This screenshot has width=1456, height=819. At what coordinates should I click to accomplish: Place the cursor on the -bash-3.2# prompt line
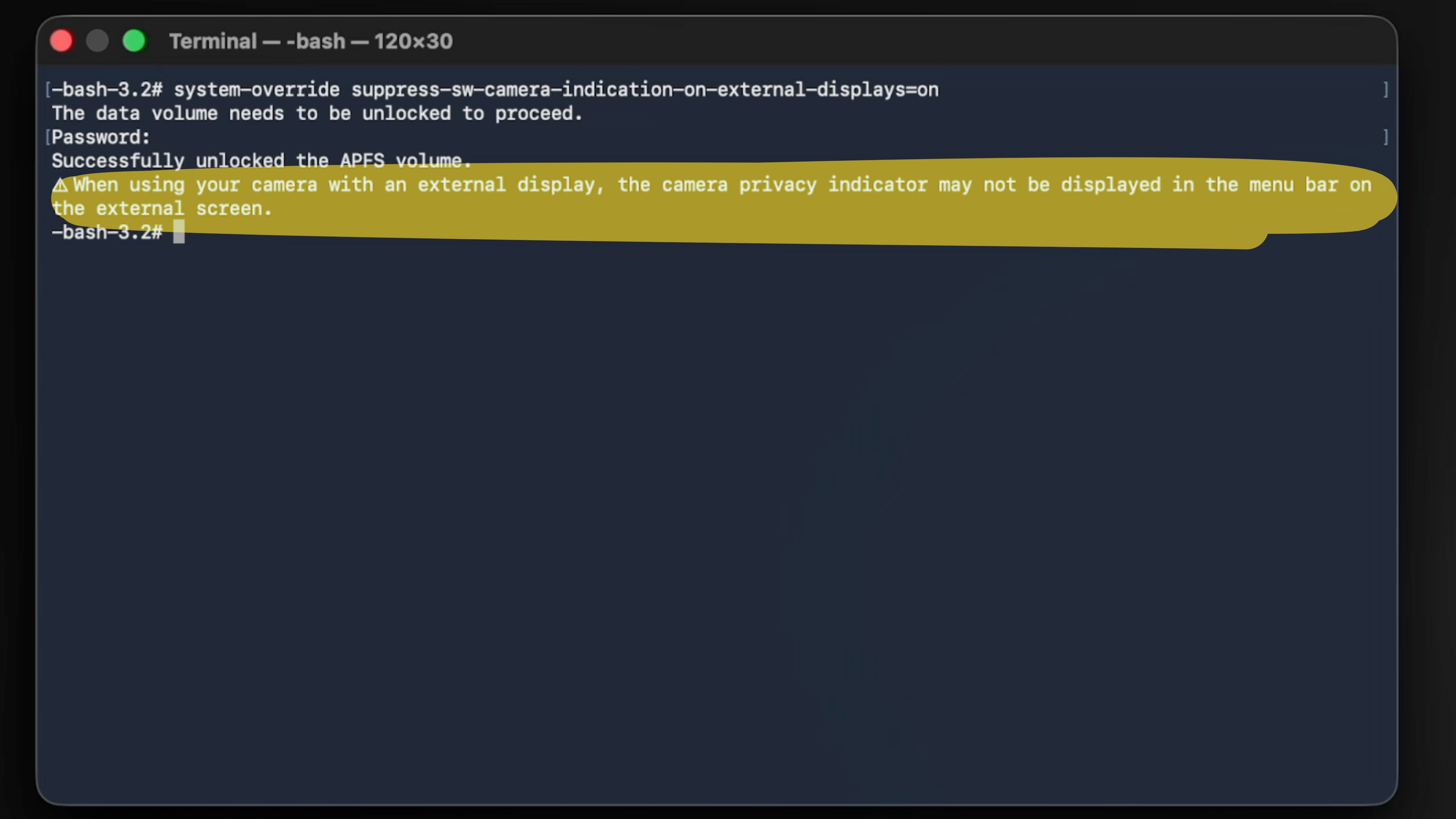[107, 232]
